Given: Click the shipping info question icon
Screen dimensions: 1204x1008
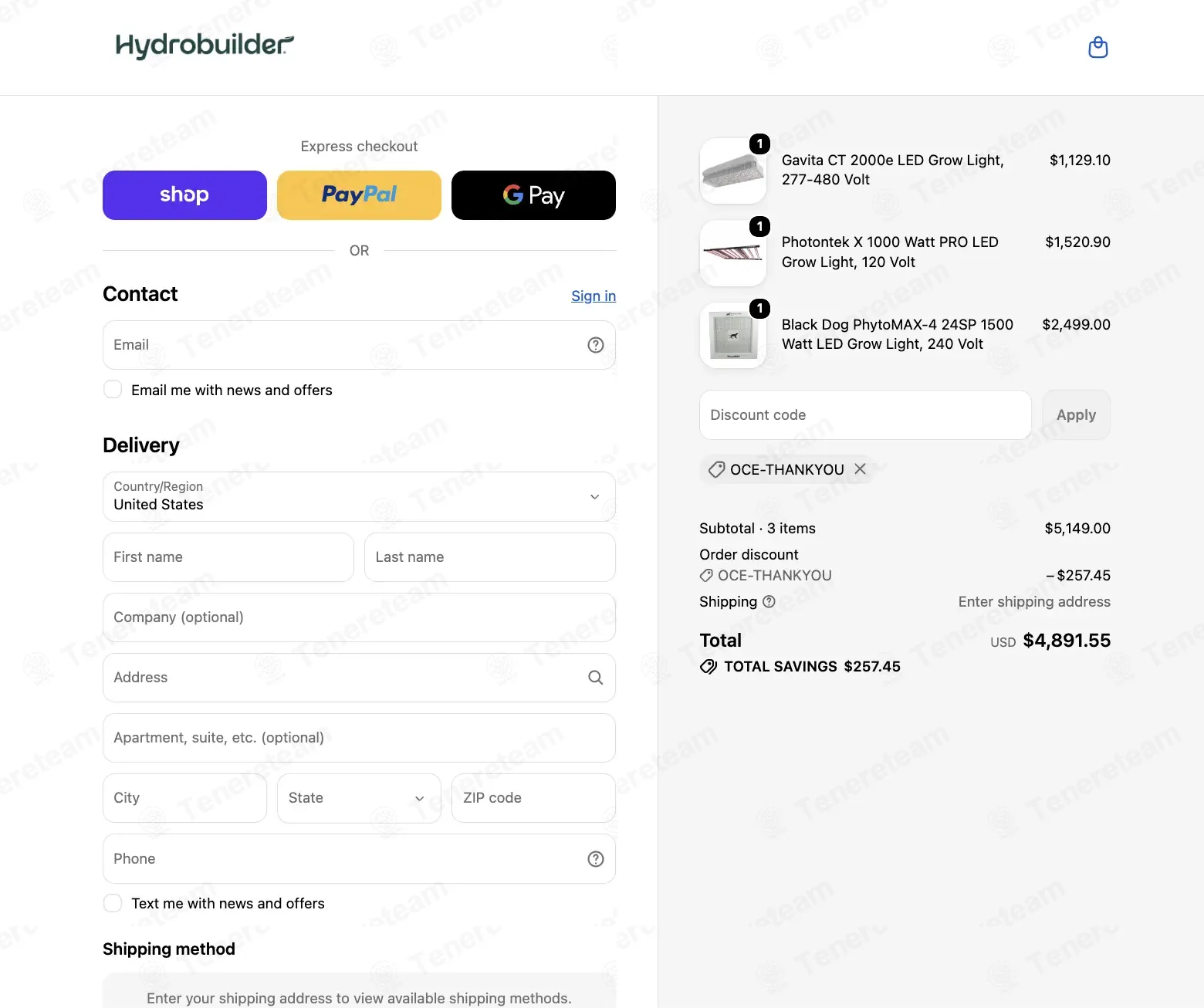Looking at the screenshot, I should pos(769,602).
